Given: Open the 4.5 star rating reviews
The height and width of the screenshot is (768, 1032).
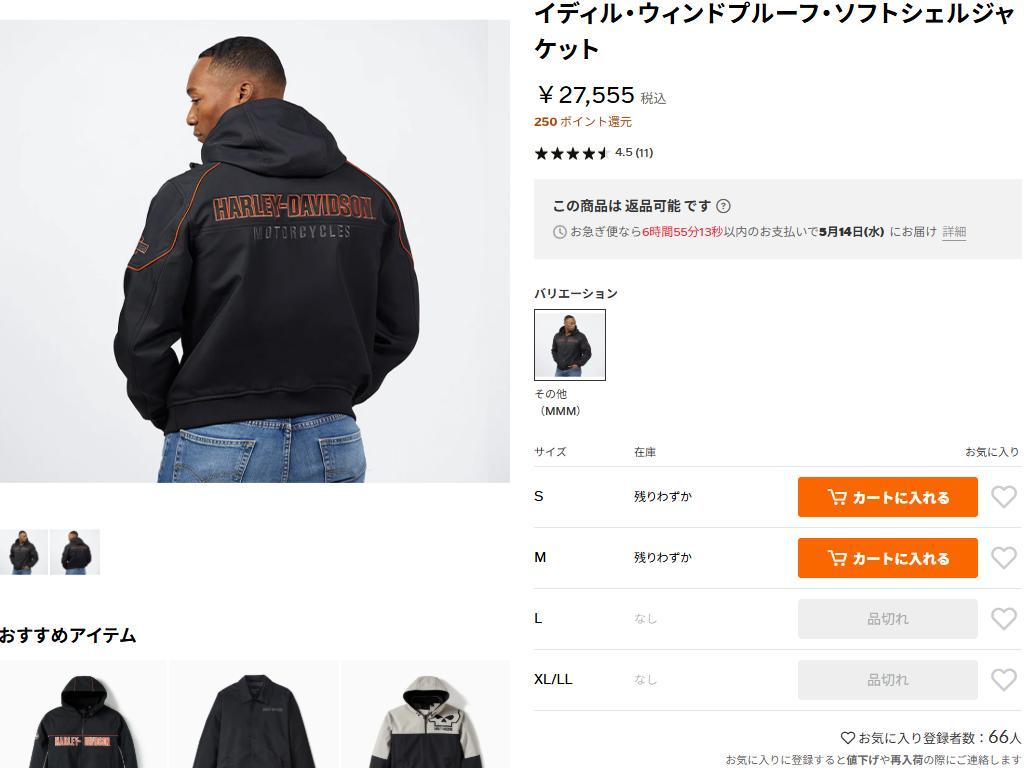Looking at the screenshot, I should (594, 153).
